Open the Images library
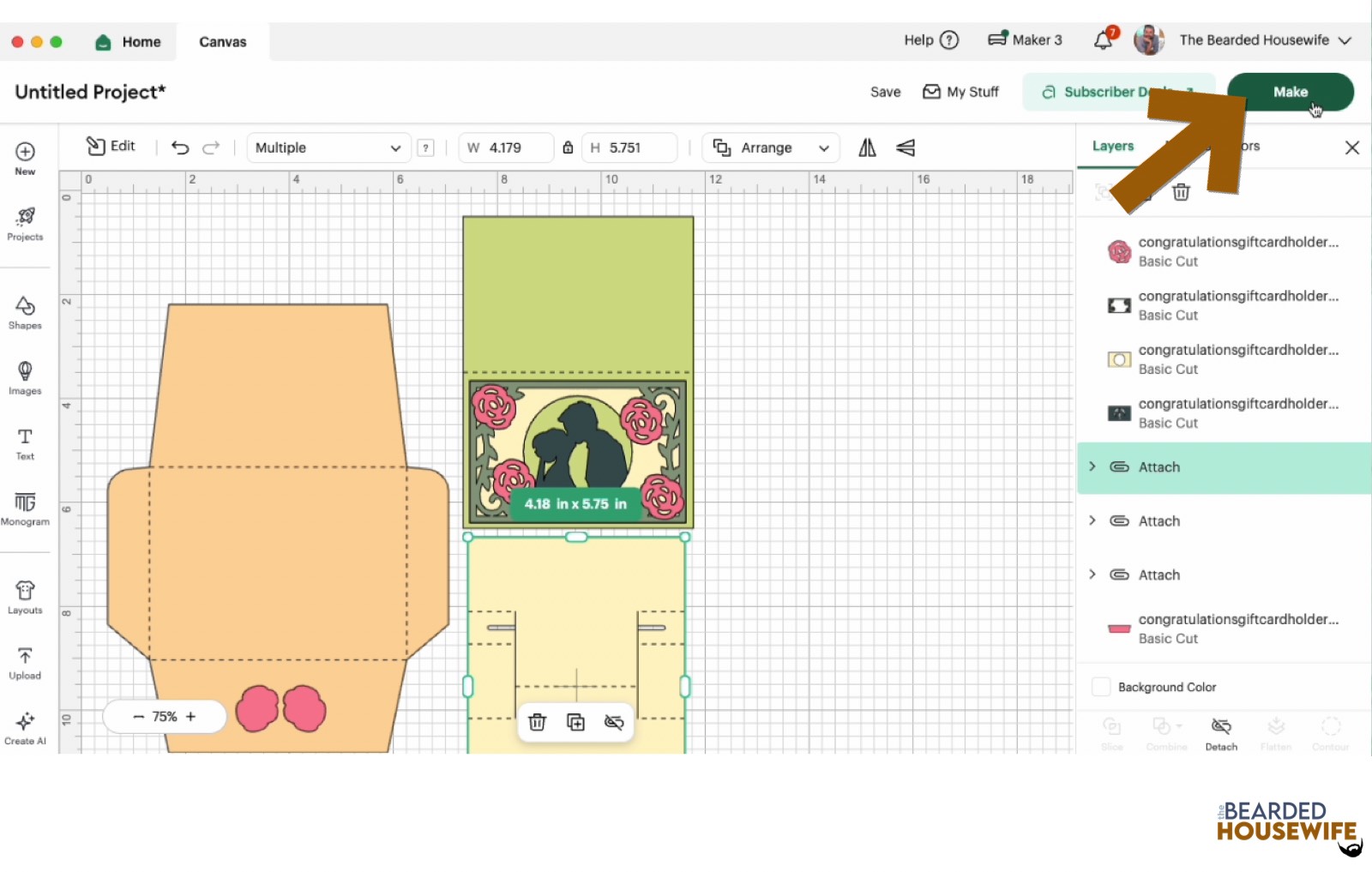1372x872 pixels. pyautogui.click(x=25, y=377)
